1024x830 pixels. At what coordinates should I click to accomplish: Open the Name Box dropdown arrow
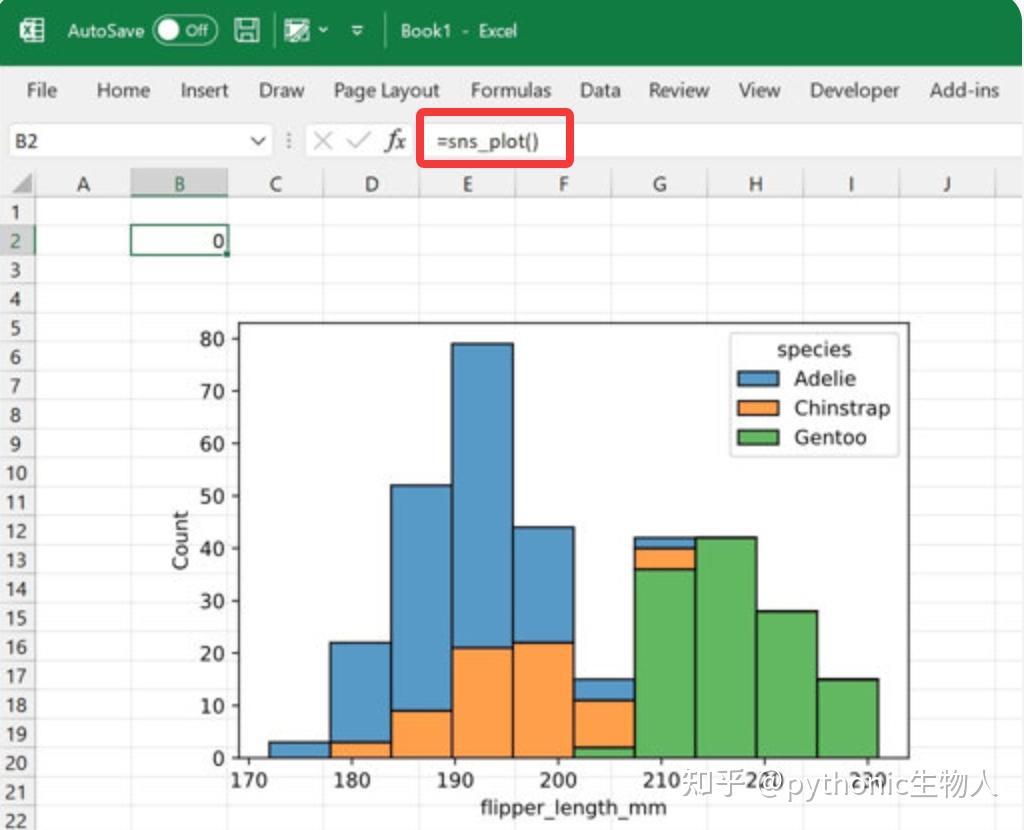click(259, 140)
